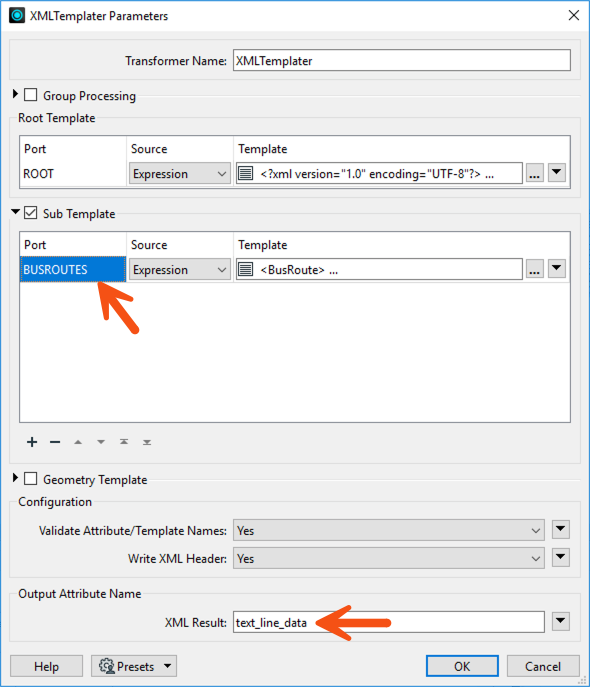The image size is (590, 687).
Task: Click the OK button
Action: (x=462, y=666)
